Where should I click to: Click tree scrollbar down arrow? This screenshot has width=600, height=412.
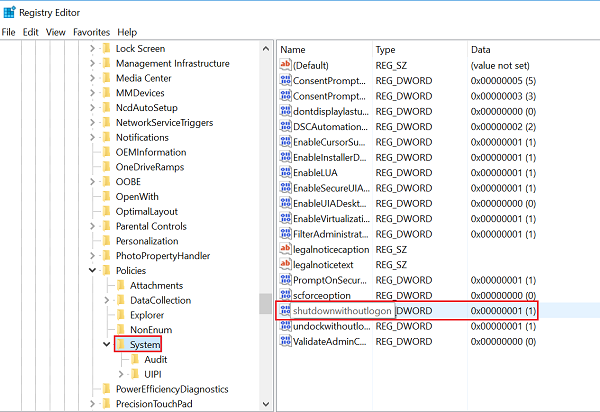coord(266,404)
